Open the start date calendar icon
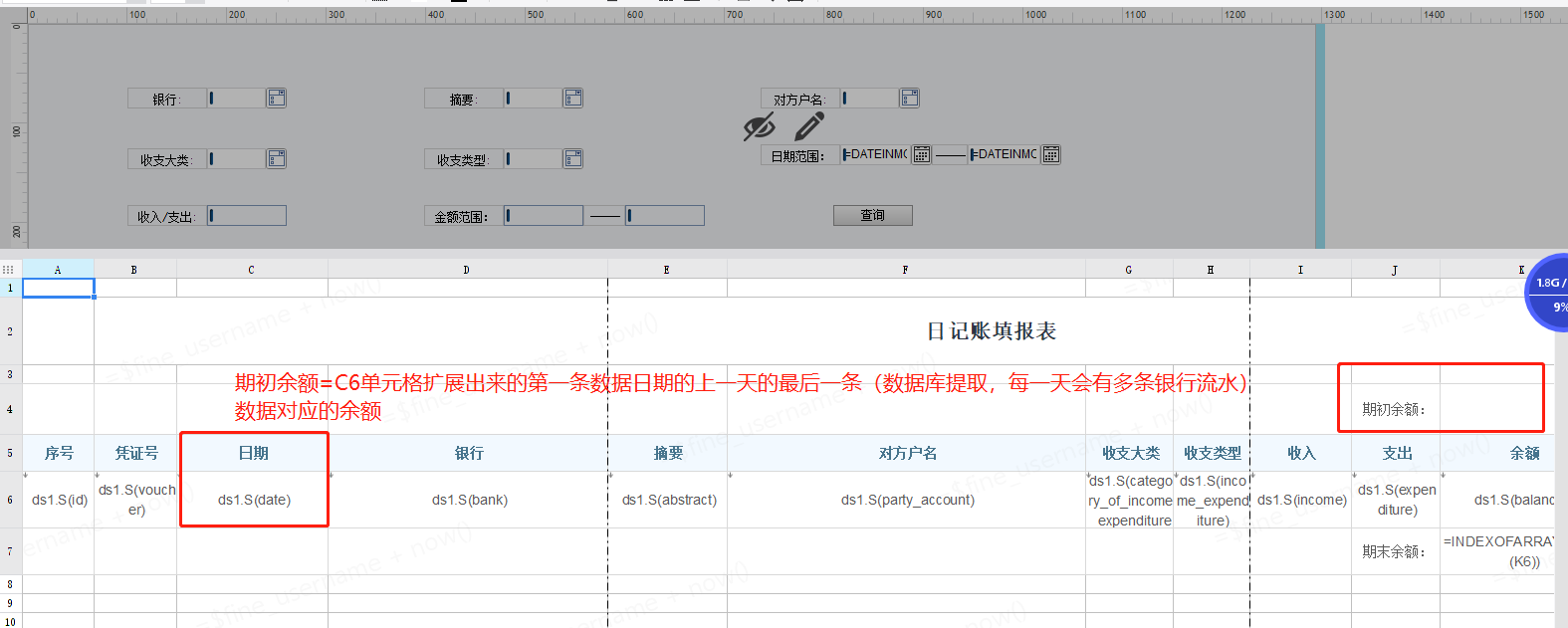This screenshot has width=1568, height=628. [922, 154]
